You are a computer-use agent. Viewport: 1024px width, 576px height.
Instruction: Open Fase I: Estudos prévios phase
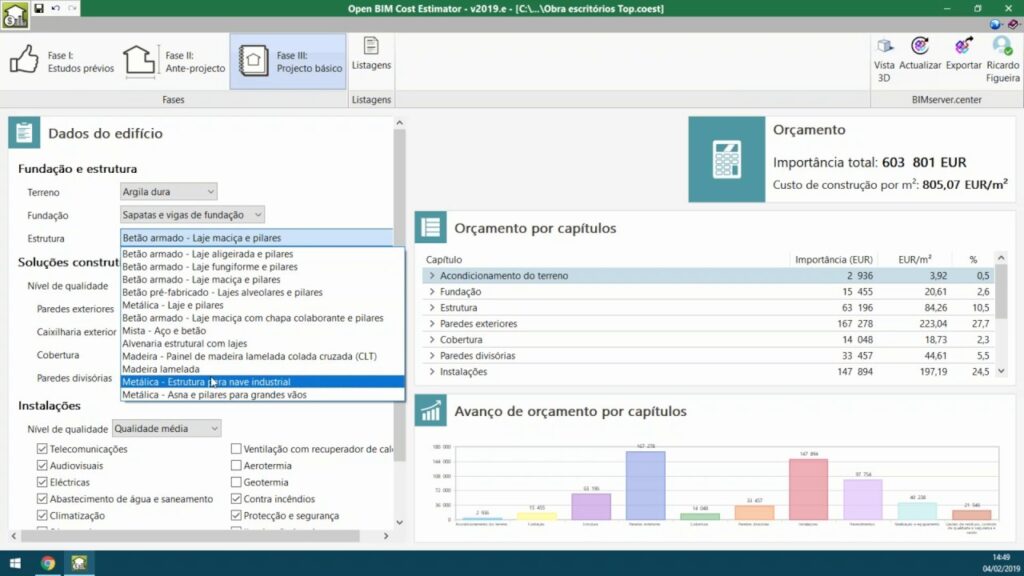click(x=62, y=62)
